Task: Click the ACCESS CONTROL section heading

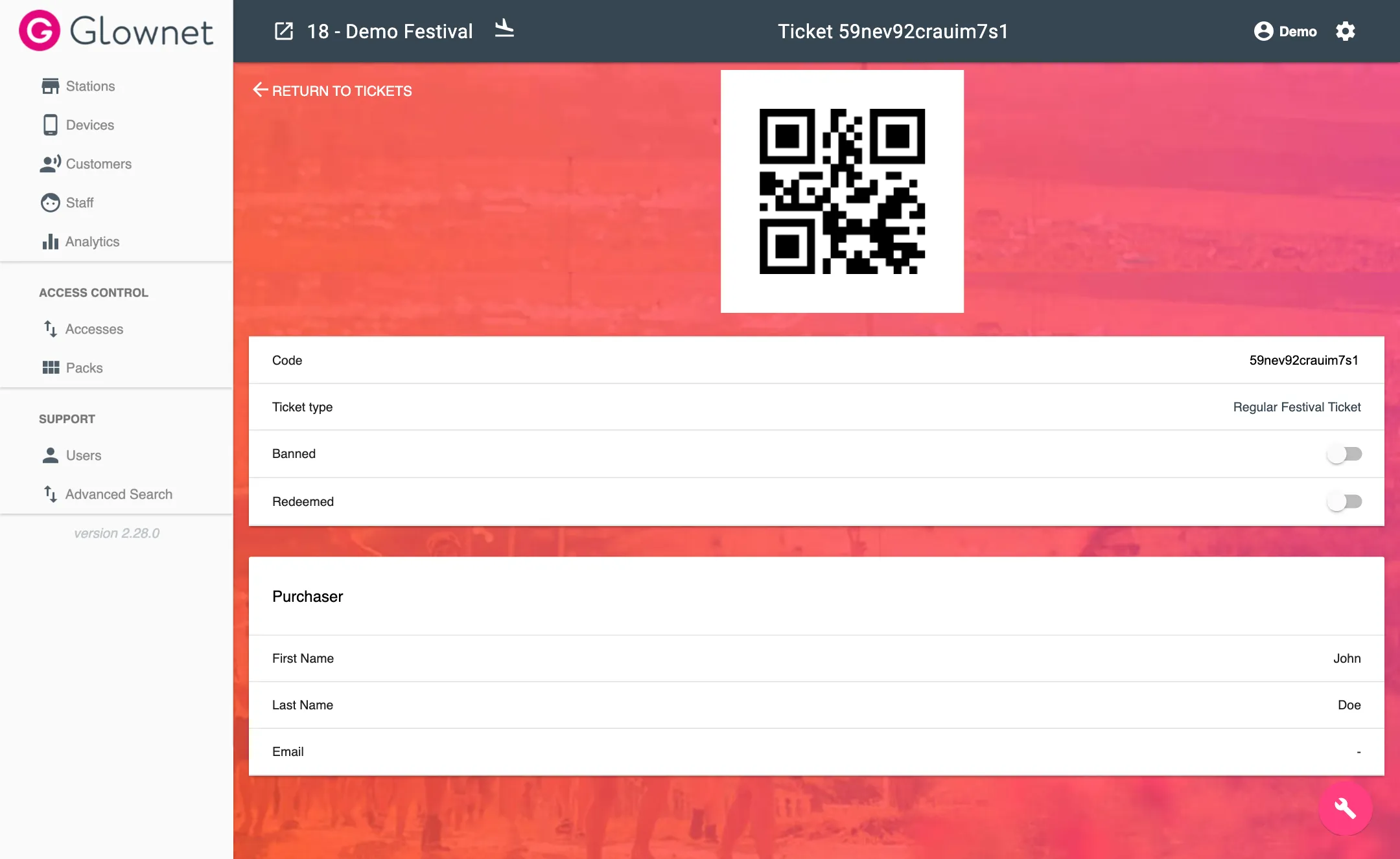Action: 94,293
